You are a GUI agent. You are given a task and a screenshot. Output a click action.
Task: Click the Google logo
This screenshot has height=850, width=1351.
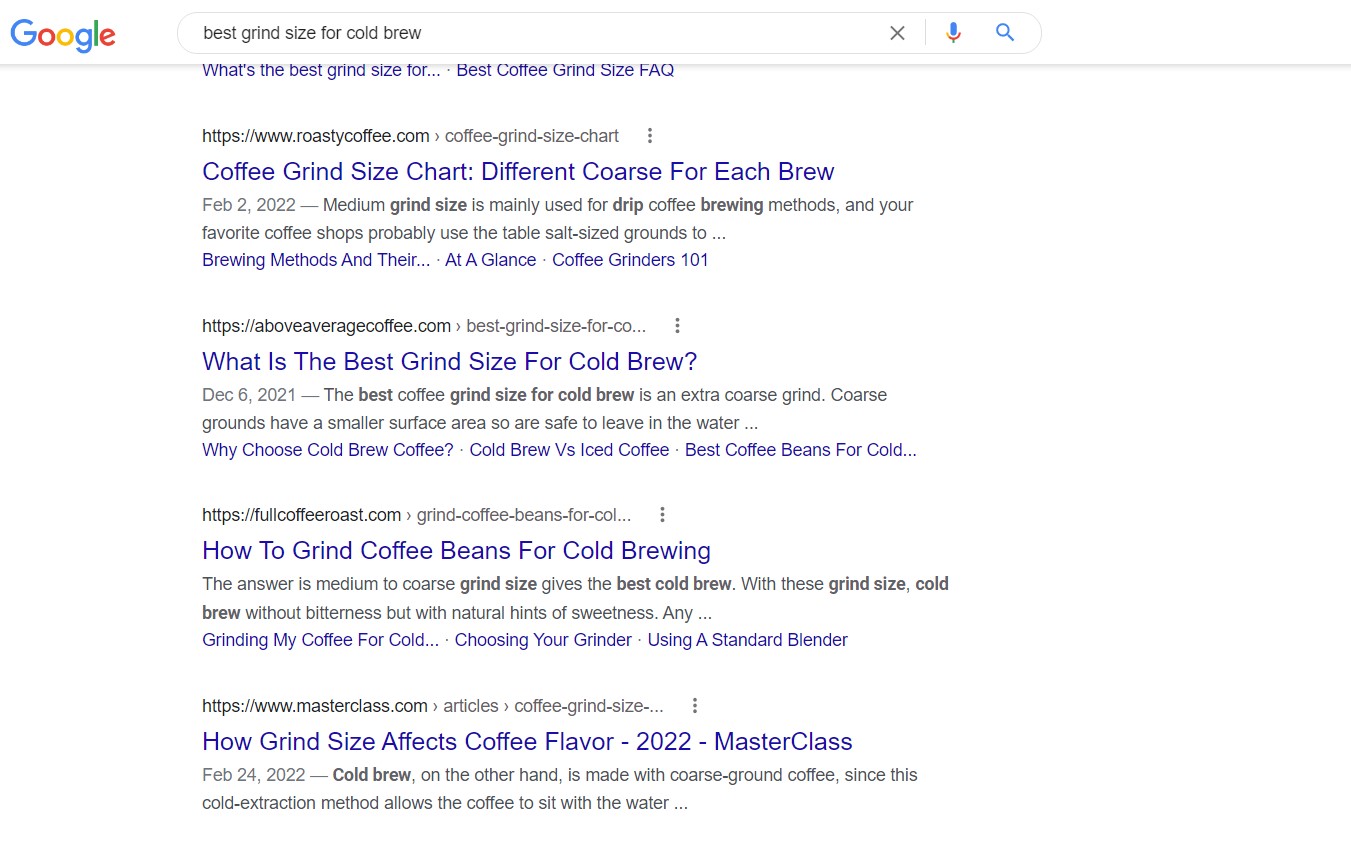tap(63, 34)
